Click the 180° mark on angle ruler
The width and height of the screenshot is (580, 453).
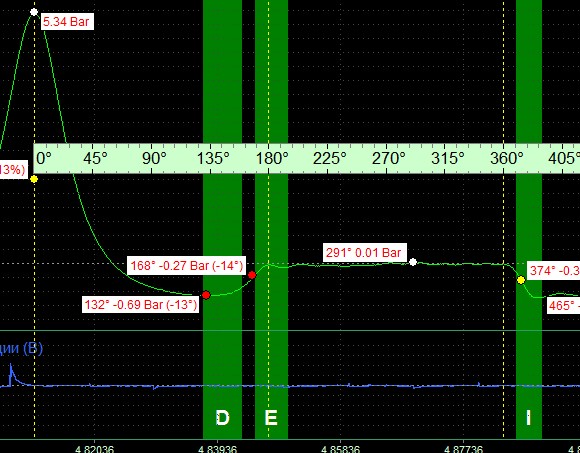[272, 159]
